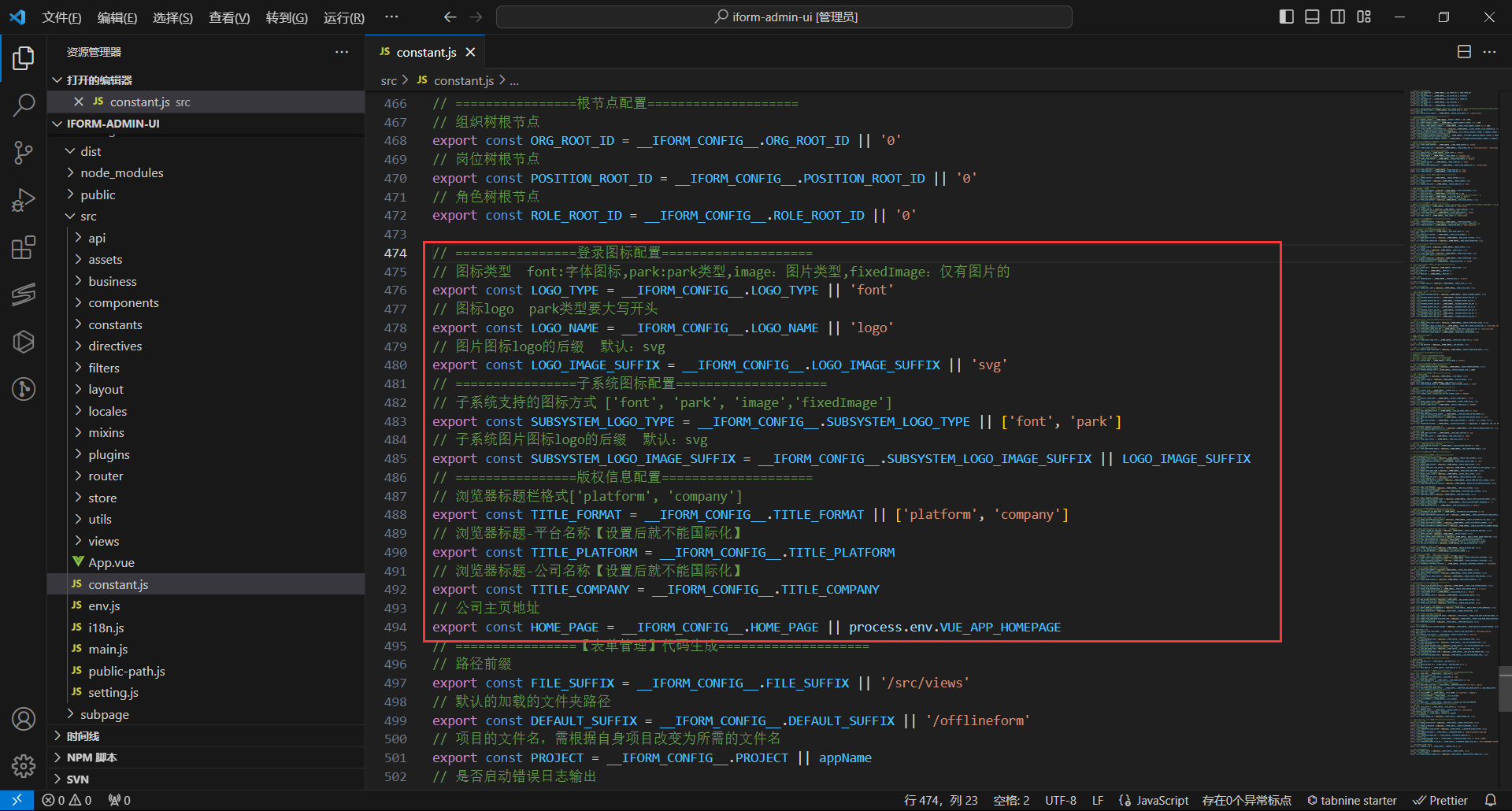Open the Extensions view
Screen dimensions: 1512x811
coord(24,247)
